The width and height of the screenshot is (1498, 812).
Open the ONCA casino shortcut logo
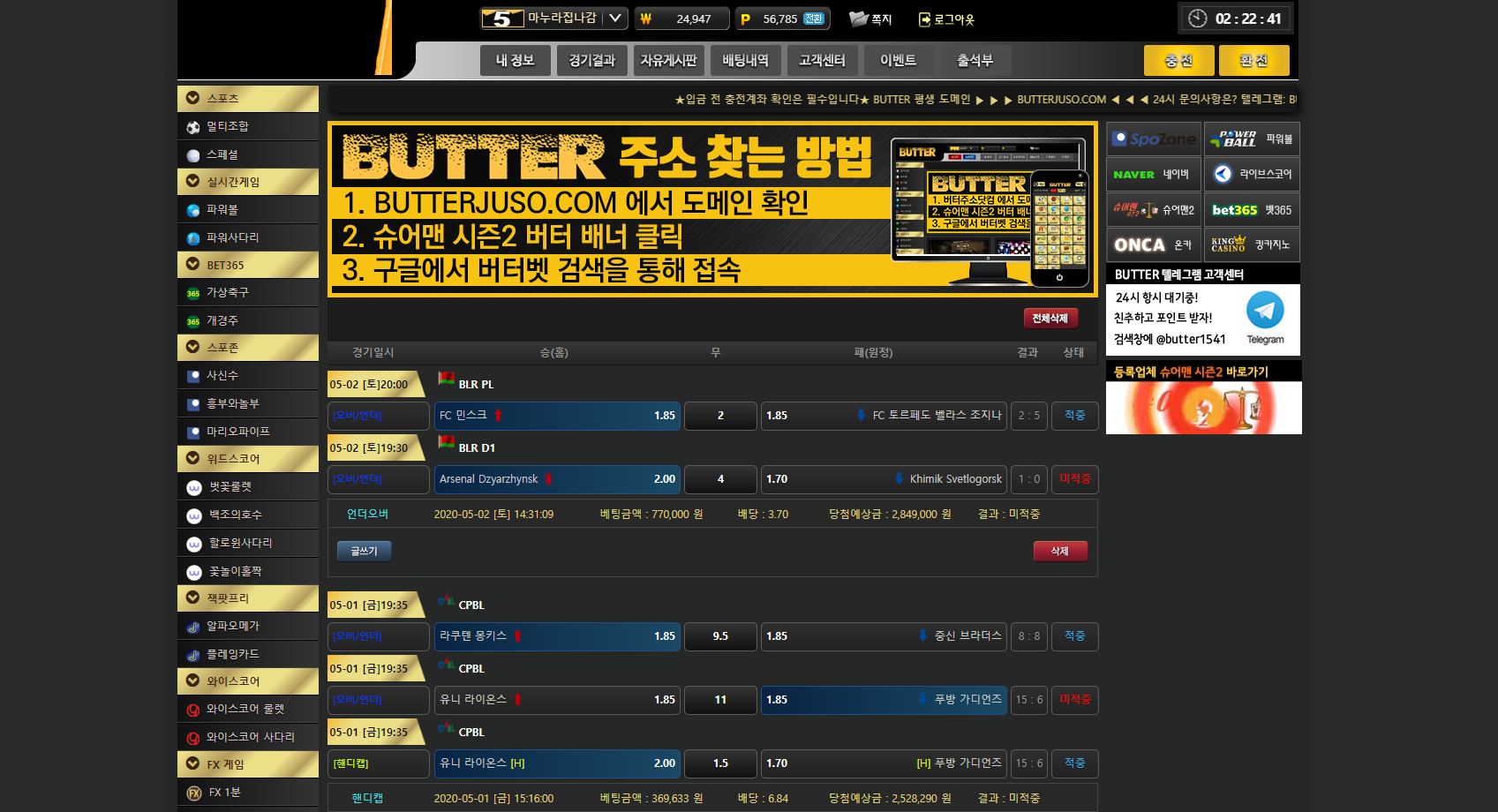[1140, 245]
